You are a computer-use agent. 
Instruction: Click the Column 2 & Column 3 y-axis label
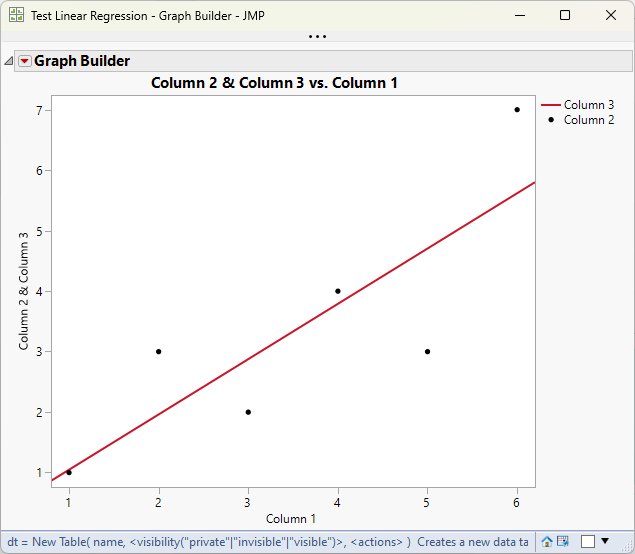tap(23, 291)
